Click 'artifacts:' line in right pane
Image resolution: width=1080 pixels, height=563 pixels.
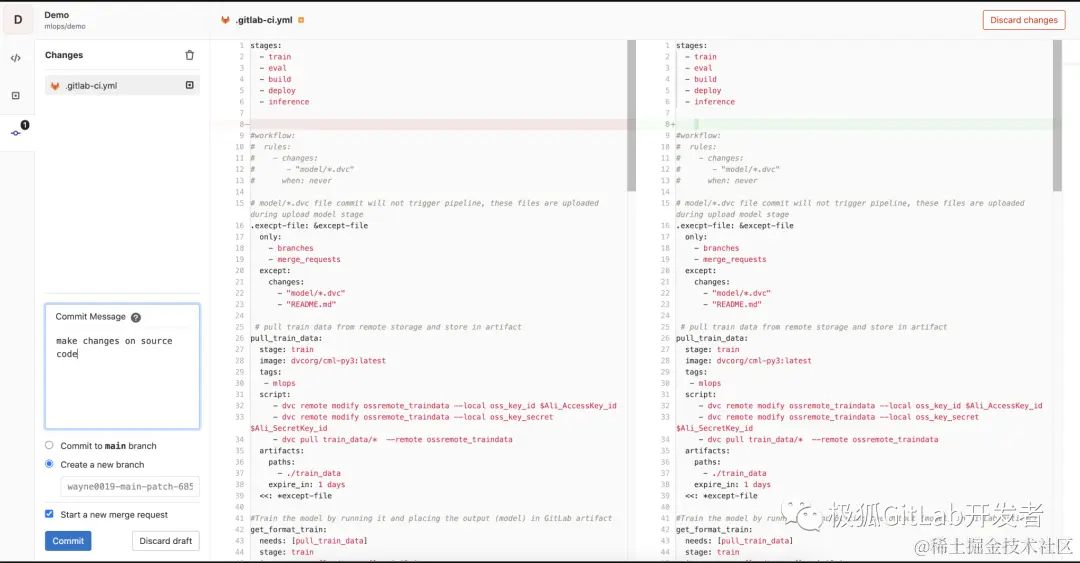[707, 451]
